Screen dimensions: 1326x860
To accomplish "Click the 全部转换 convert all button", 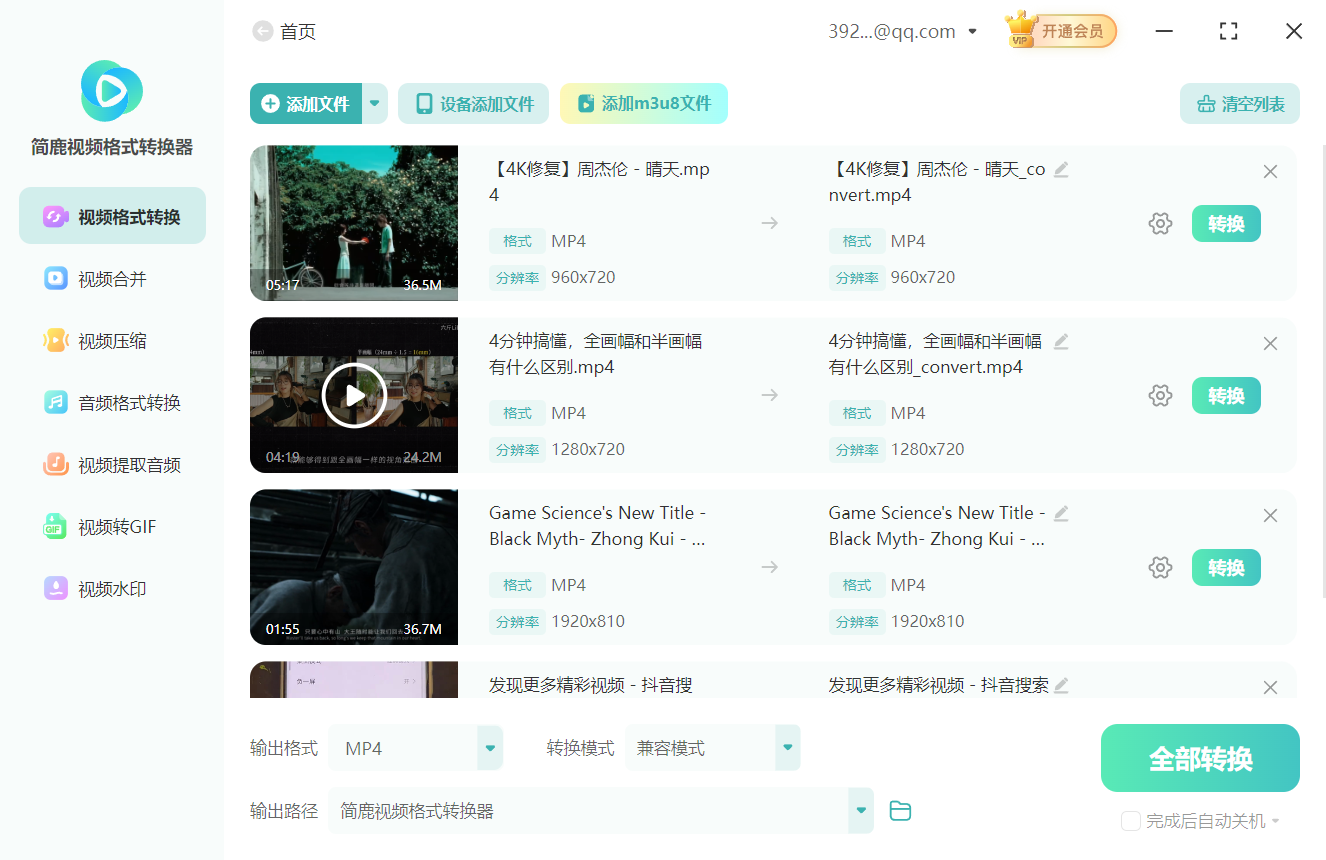I will [1199, 757].
